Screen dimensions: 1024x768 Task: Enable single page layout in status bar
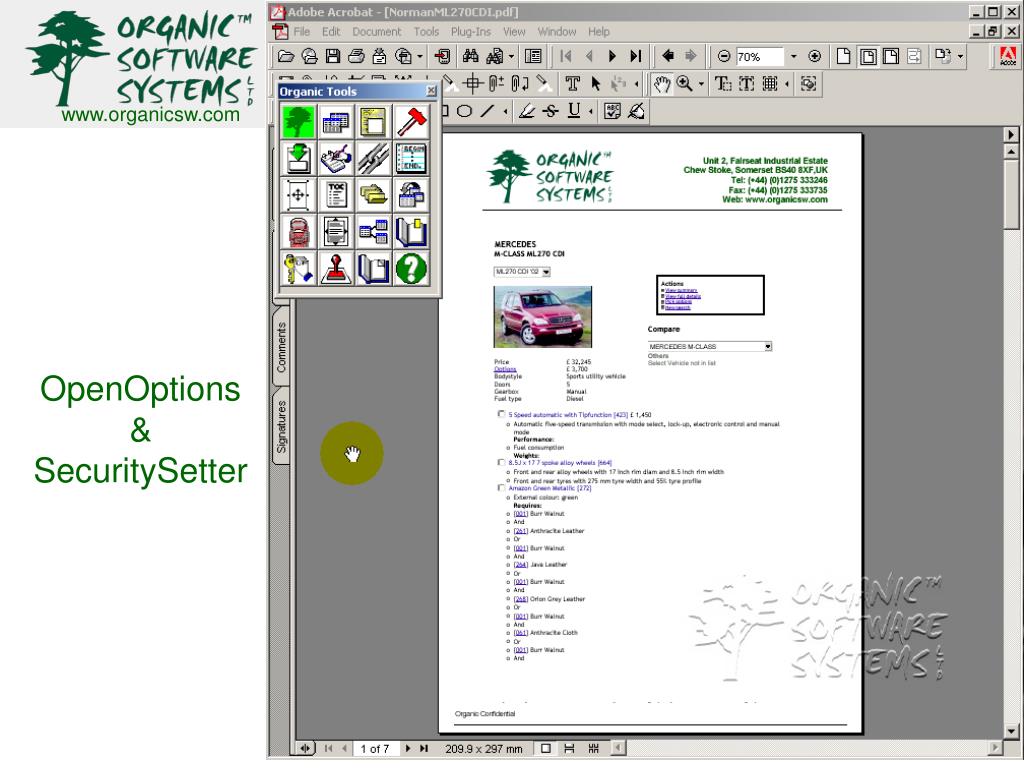click(545, 748)
